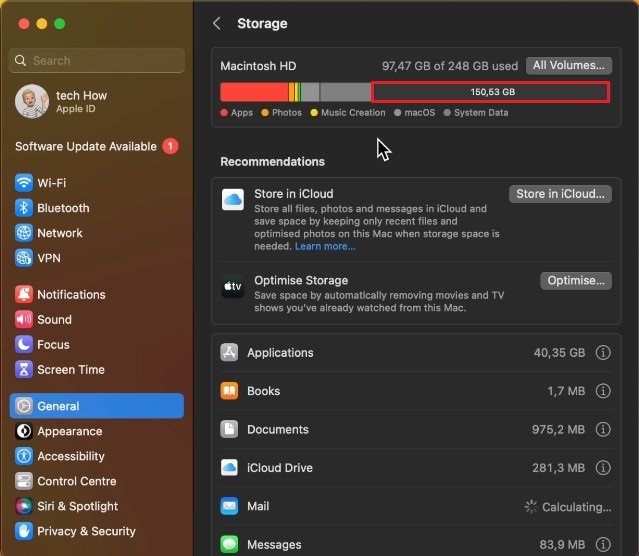Open Privacy & Security settings
Screen dimensions: 639x556
click(86, 531)
